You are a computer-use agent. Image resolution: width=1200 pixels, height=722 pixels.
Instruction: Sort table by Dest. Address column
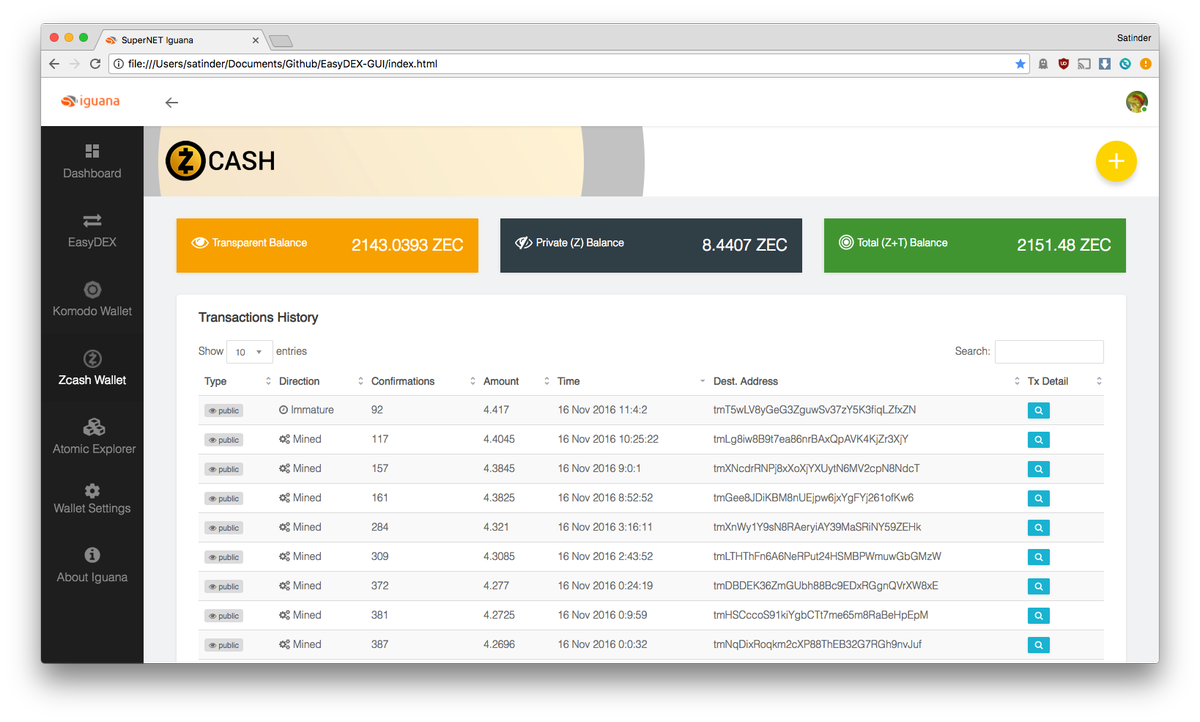pyautogui.click(x=865, y=381)
